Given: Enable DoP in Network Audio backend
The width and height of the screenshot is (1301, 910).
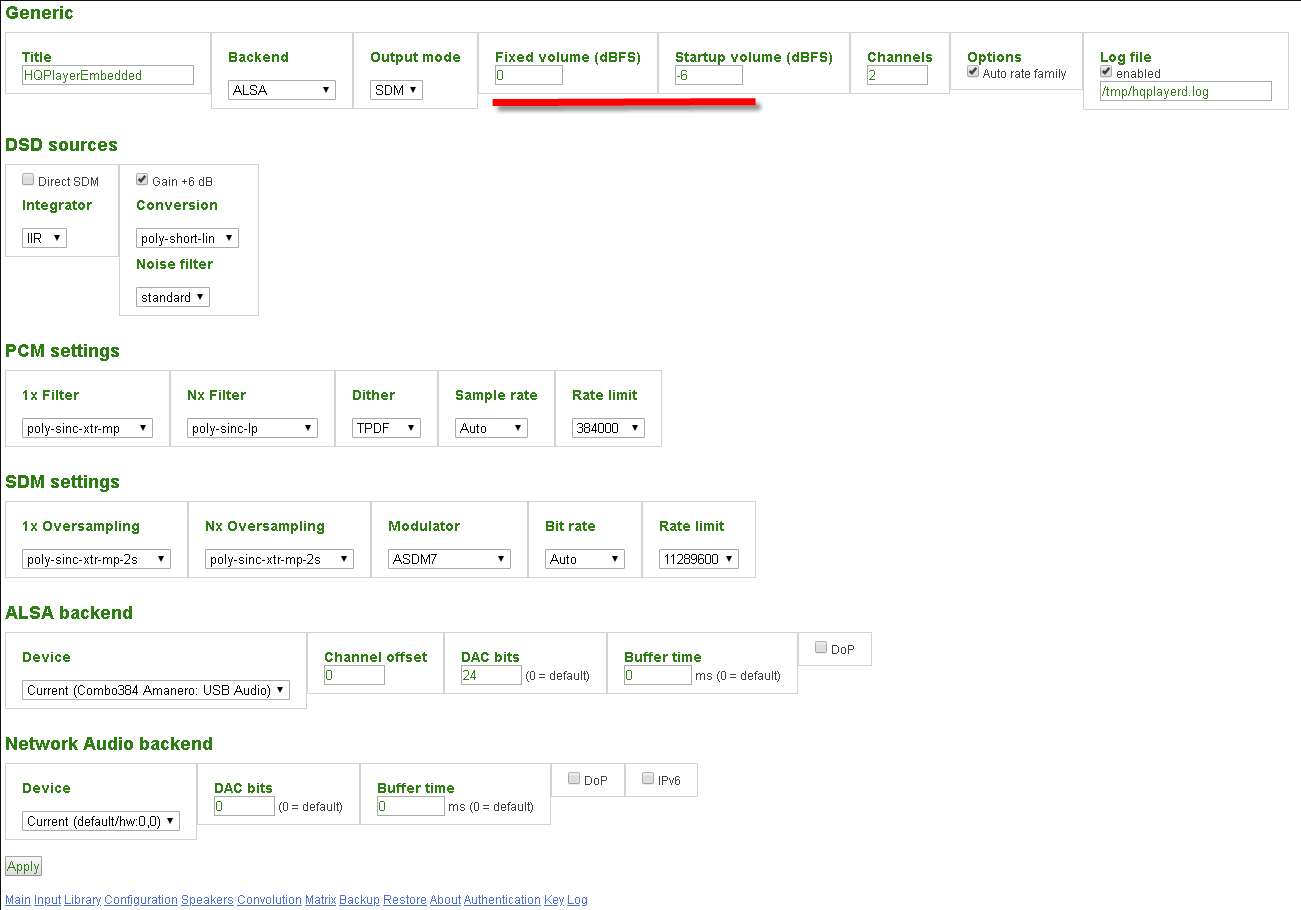Looking at the screenshot, I should click(x=574, y=779).
